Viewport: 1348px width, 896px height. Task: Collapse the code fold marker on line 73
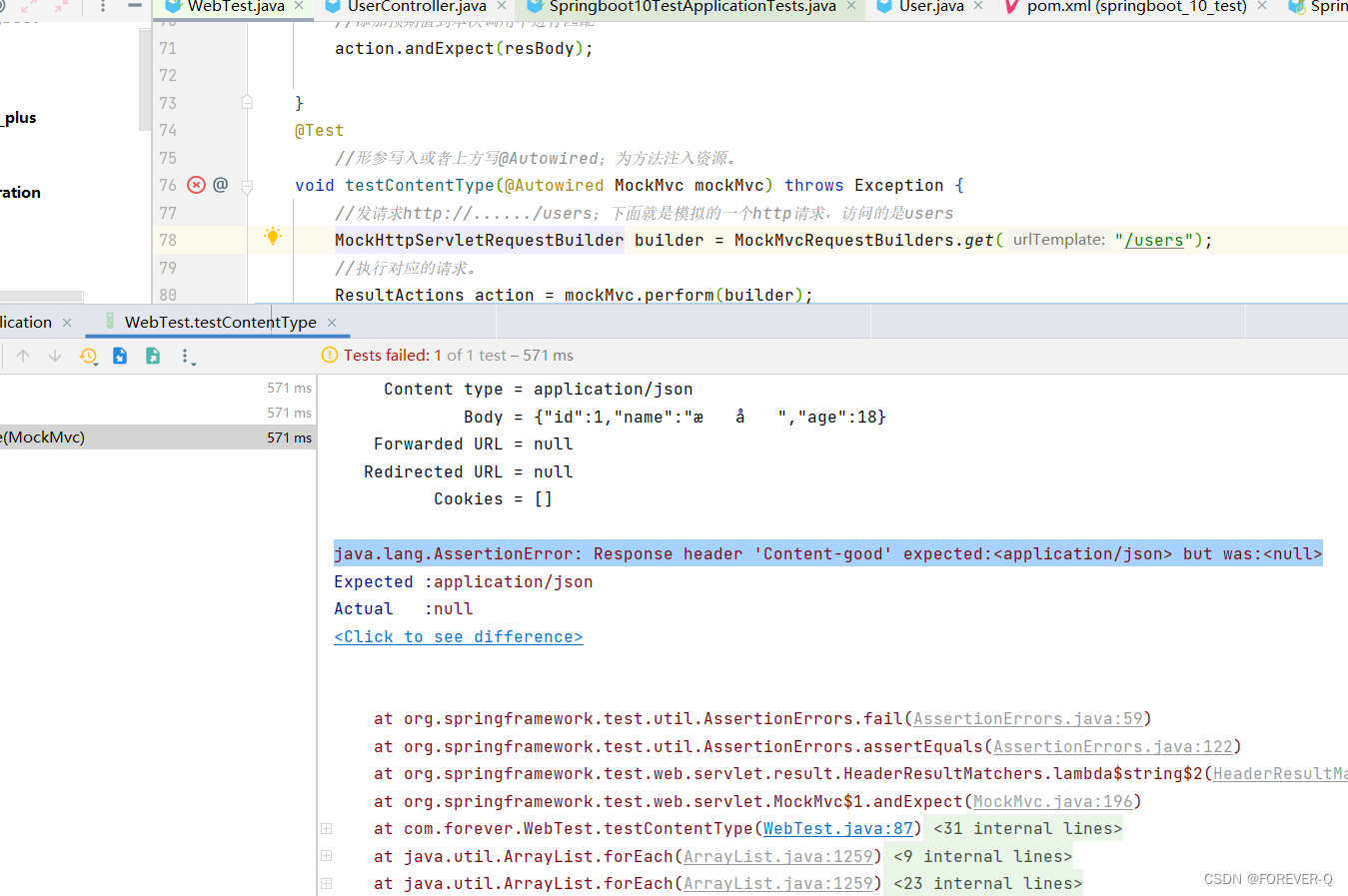point(247,102)
